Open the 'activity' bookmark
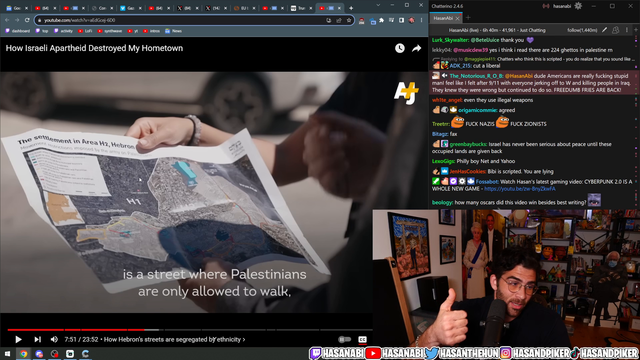 click(63, 31)
